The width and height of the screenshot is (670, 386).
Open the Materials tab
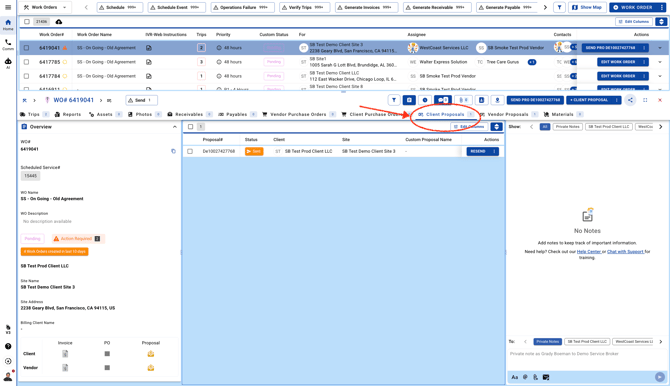tap(563, 114)
